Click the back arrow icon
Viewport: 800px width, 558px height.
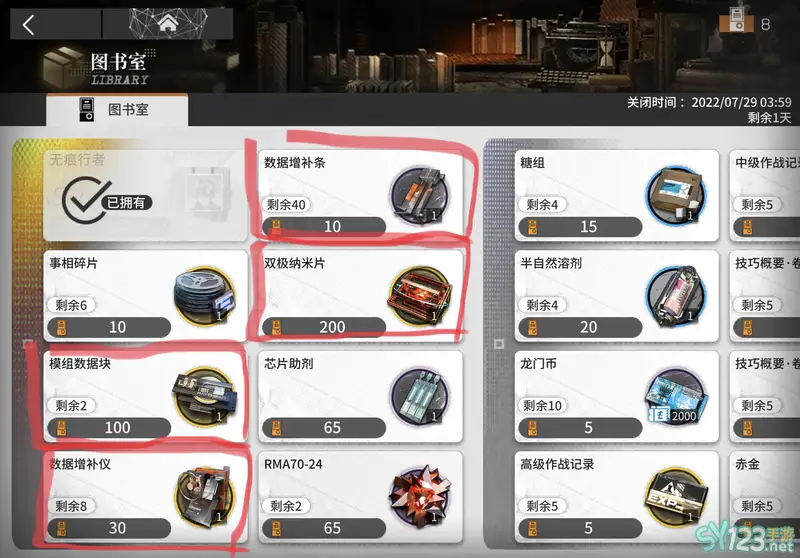tap(29, 24)
